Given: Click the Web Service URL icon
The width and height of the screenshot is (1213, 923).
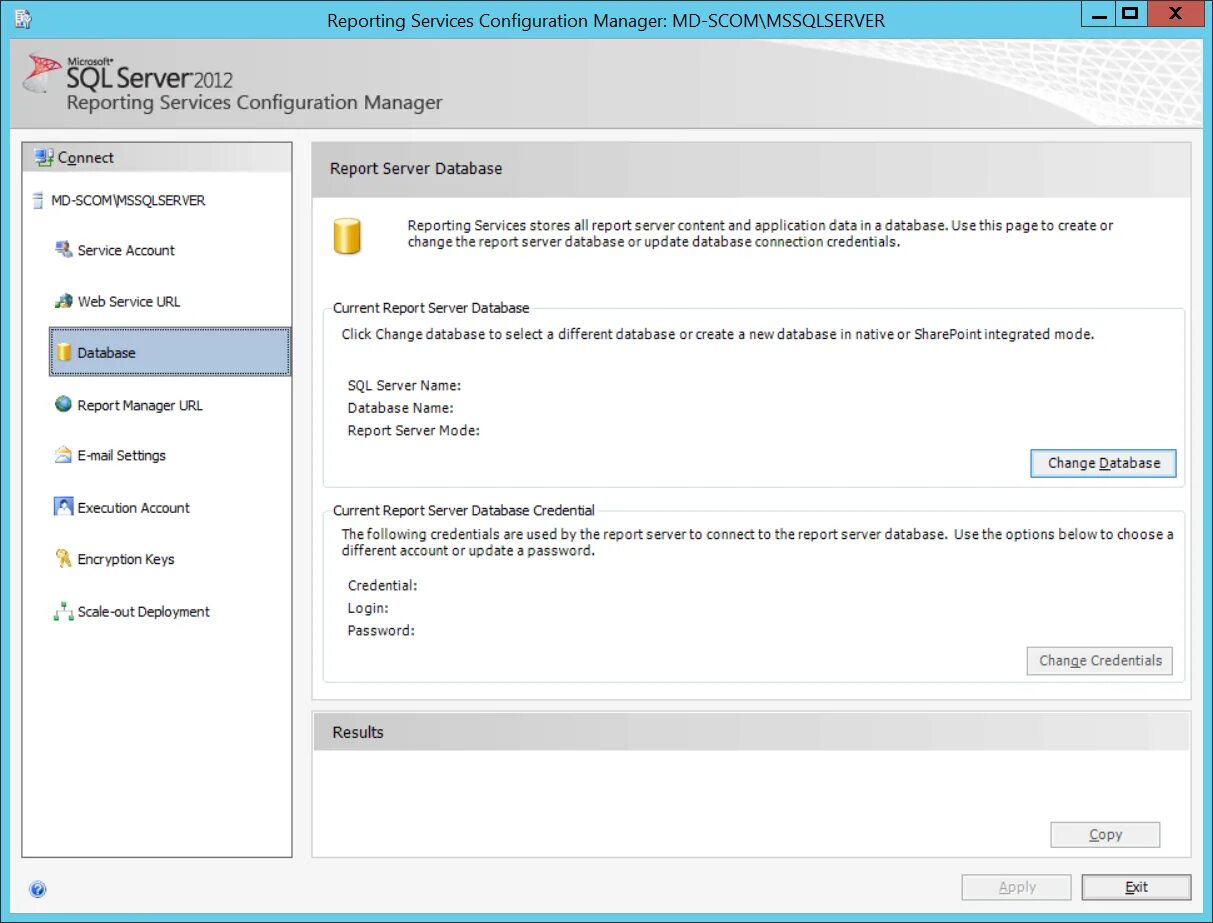Looking at the screenshot, I should 63,301.
